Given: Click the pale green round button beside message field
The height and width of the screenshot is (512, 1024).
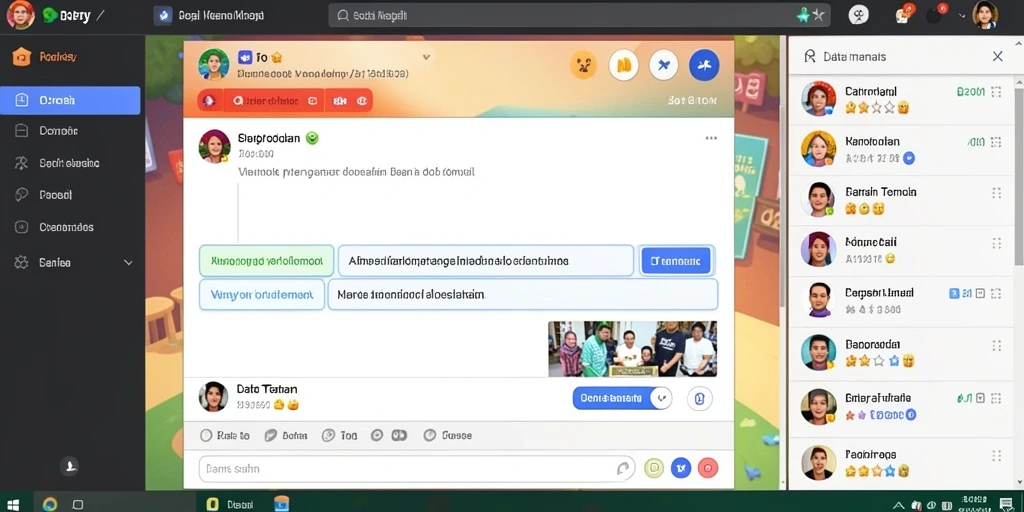Looking at the screenshot, I should (654, 468).
